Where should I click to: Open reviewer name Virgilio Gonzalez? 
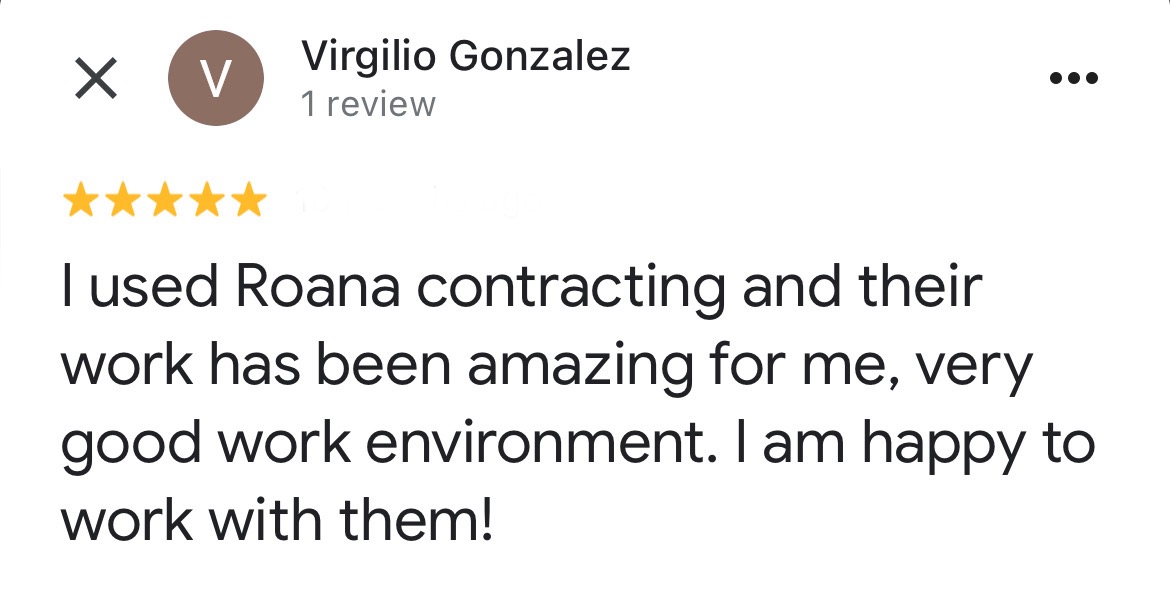(465, 57)
